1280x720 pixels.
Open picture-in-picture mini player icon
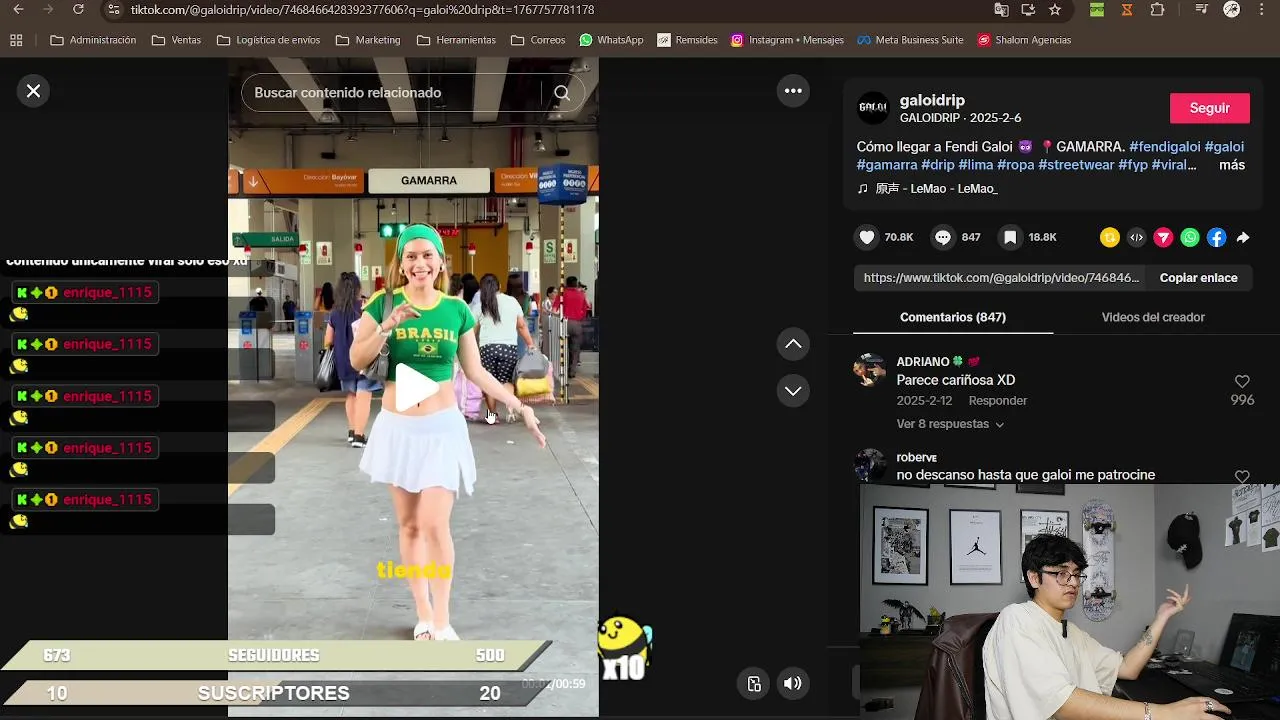[x=754, y=684]
